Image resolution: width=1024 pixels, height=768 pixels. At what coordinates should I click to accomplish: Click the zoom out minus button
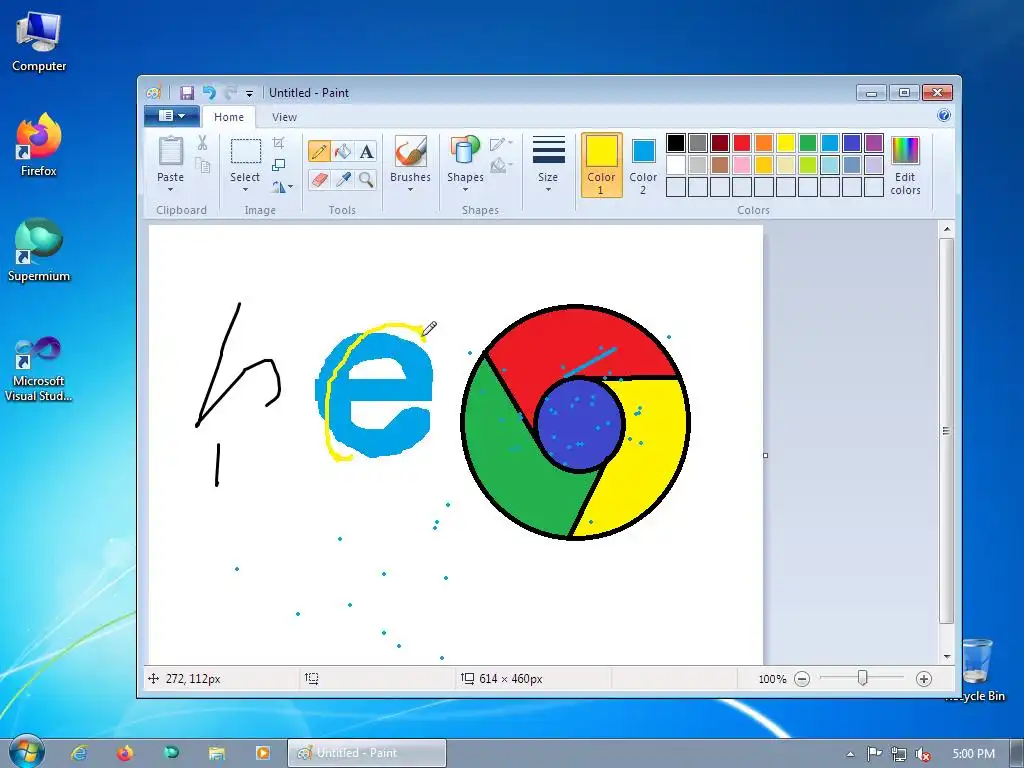(802, 679)
